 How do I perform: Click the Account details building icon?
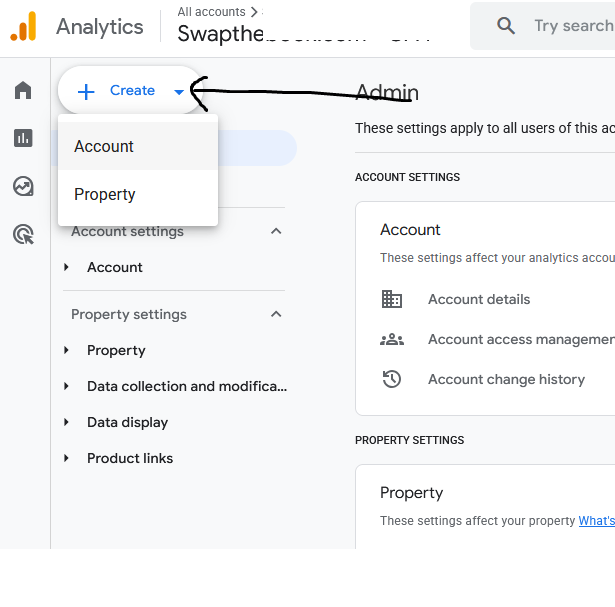tap(391, 299)
